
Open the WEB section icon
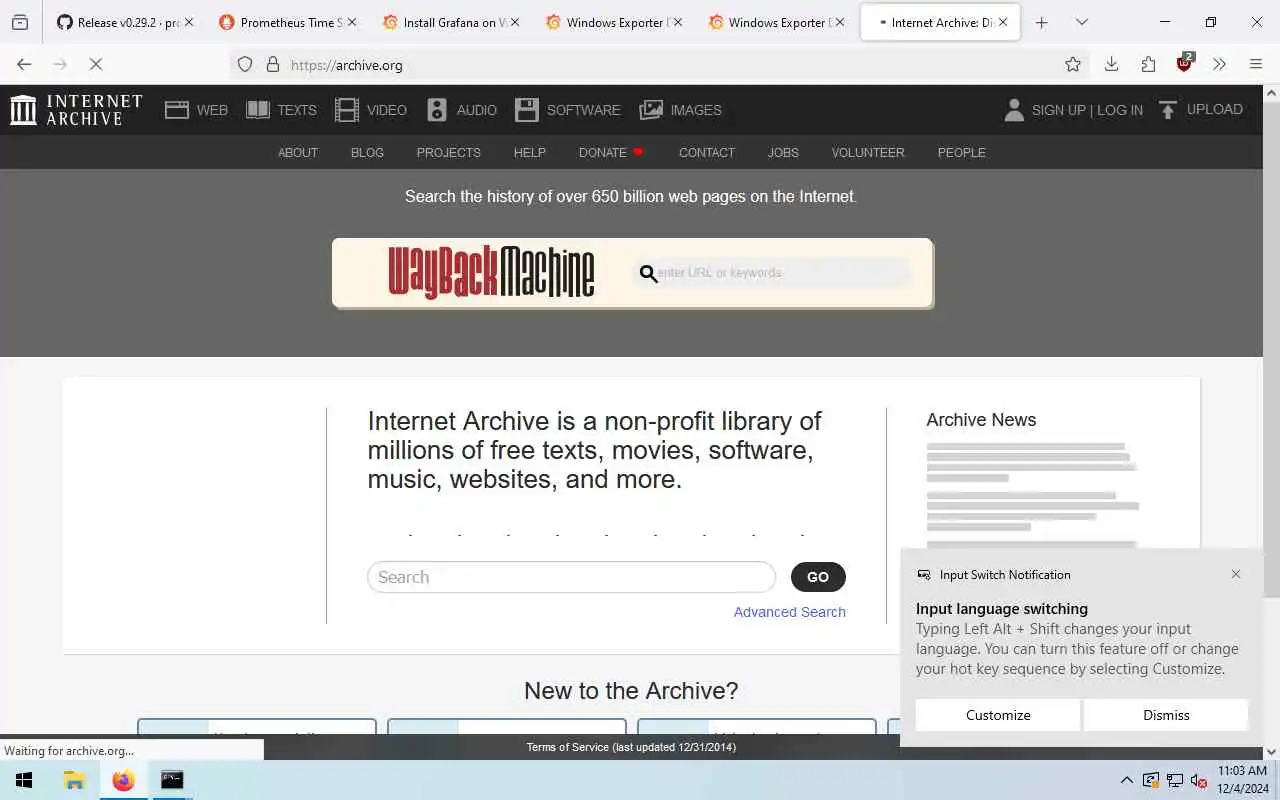tap(177, 110)
